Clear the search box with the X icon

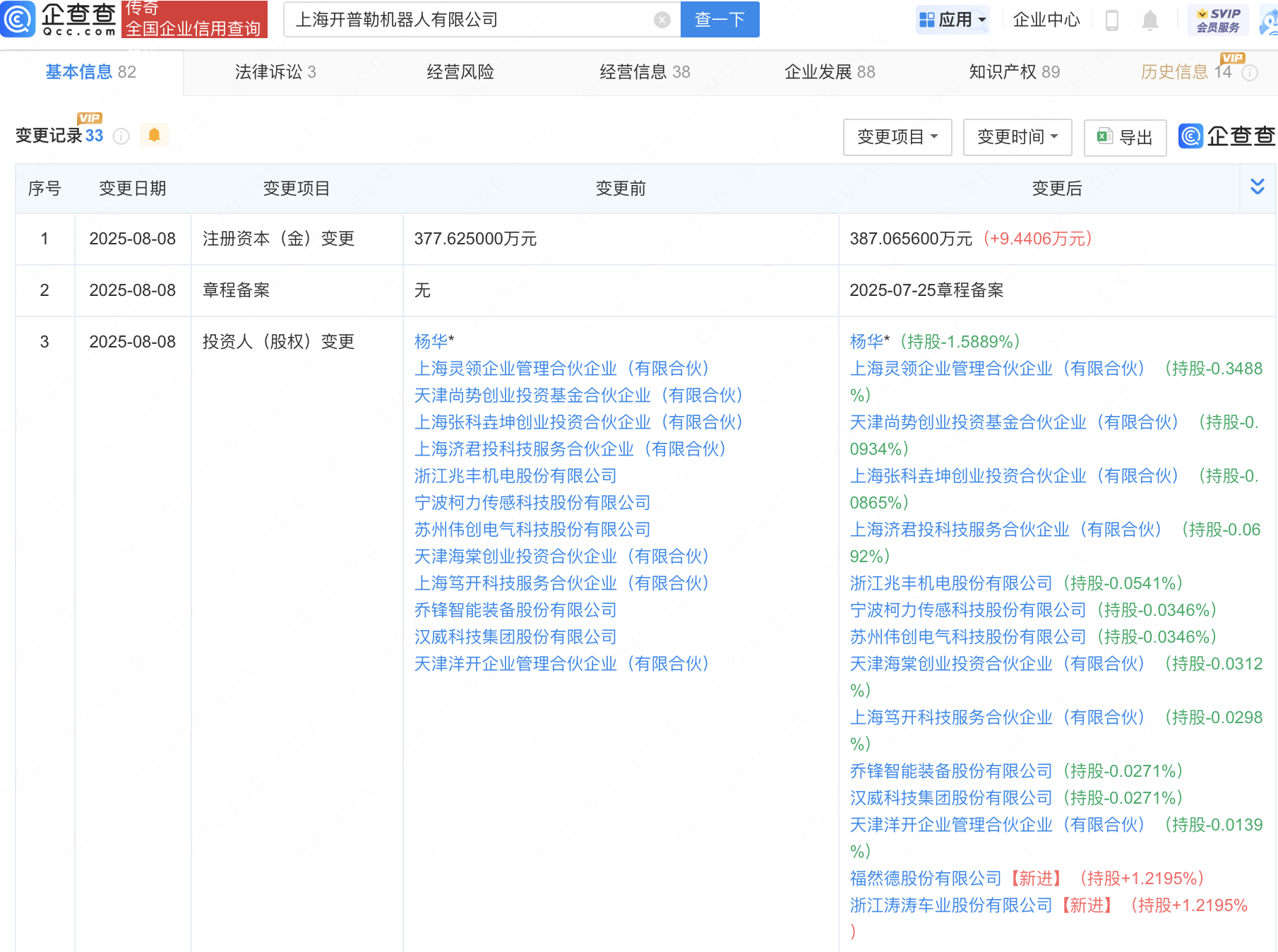click(x=662, y=20)
